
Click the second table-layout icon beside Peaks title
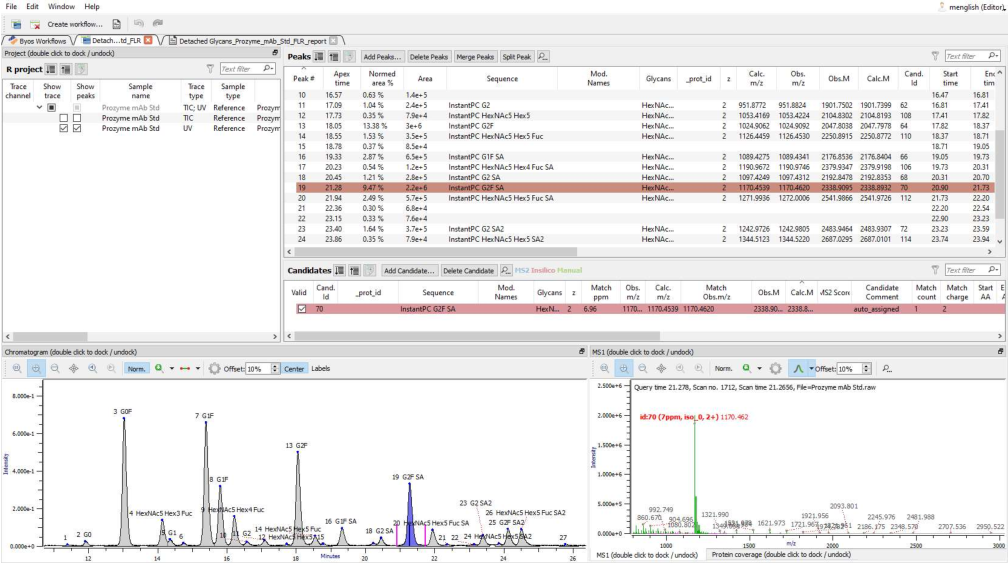[x=334, y=57]
